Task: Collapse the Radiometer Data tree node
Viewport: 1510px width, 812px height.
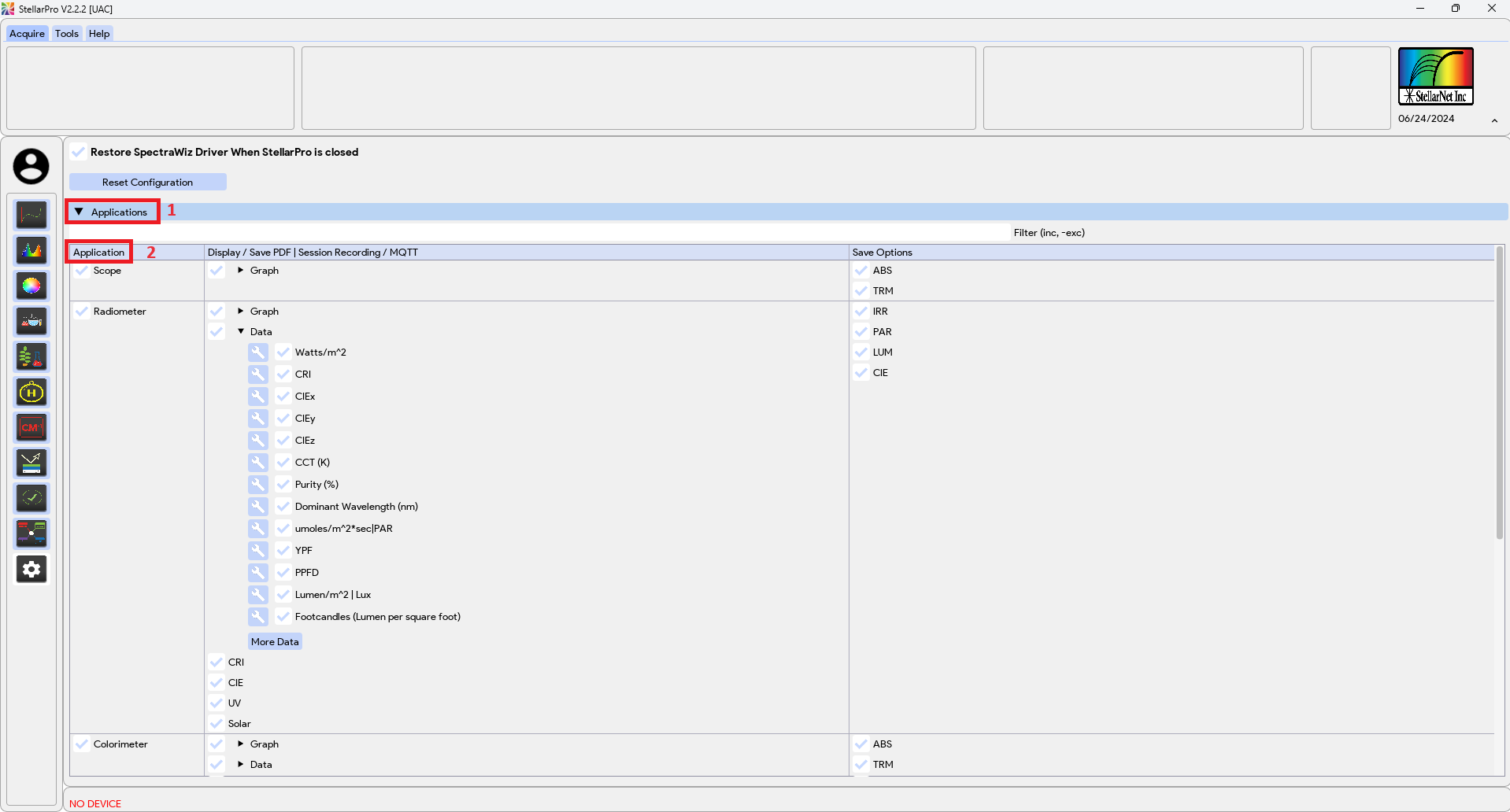Action: click(x=241, y=332)
